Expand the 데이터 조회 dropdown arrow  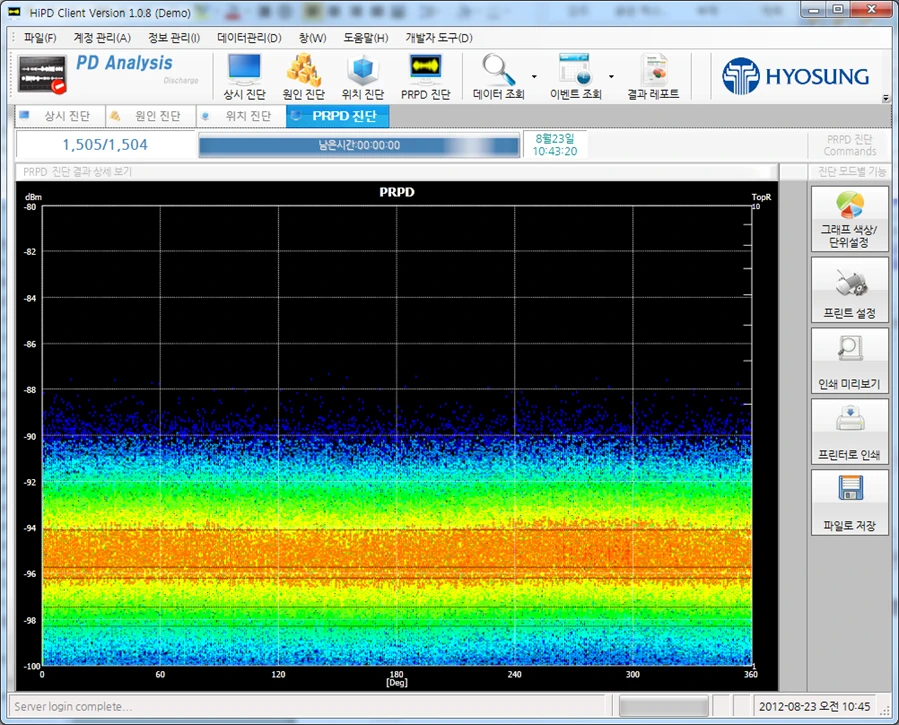point(534,76)
